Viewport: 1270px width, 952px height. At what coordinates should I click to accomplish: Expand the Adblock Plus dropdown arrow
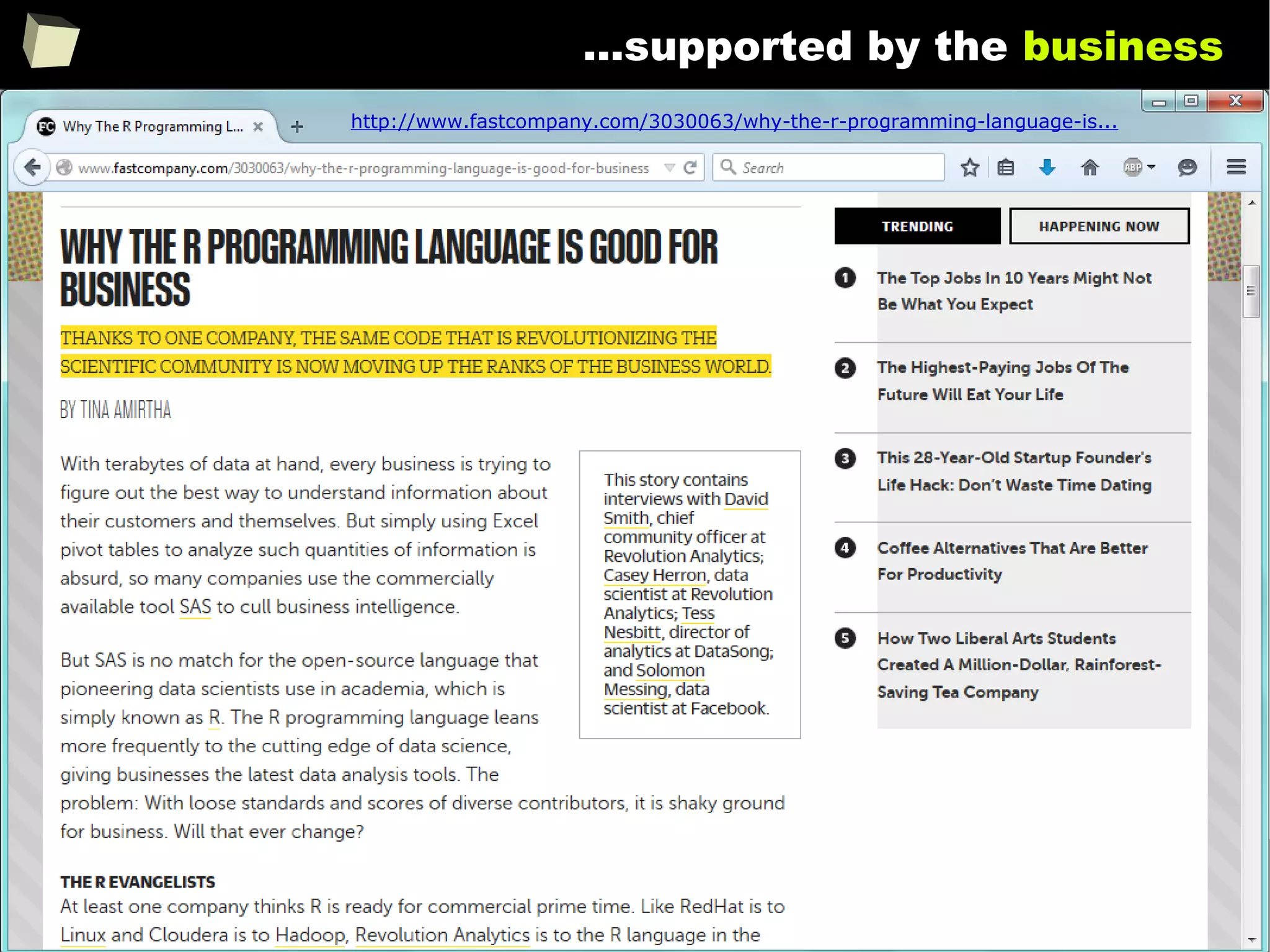point(1152,167)
